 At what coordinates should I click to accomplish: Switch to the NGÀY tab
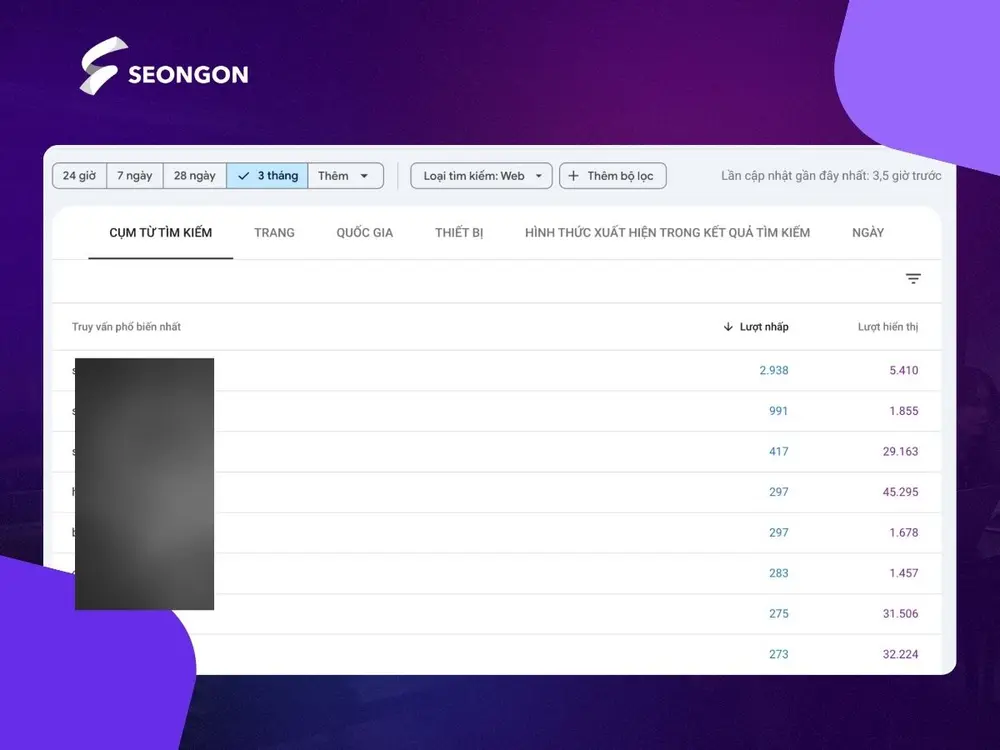click(x=868, y=233)
